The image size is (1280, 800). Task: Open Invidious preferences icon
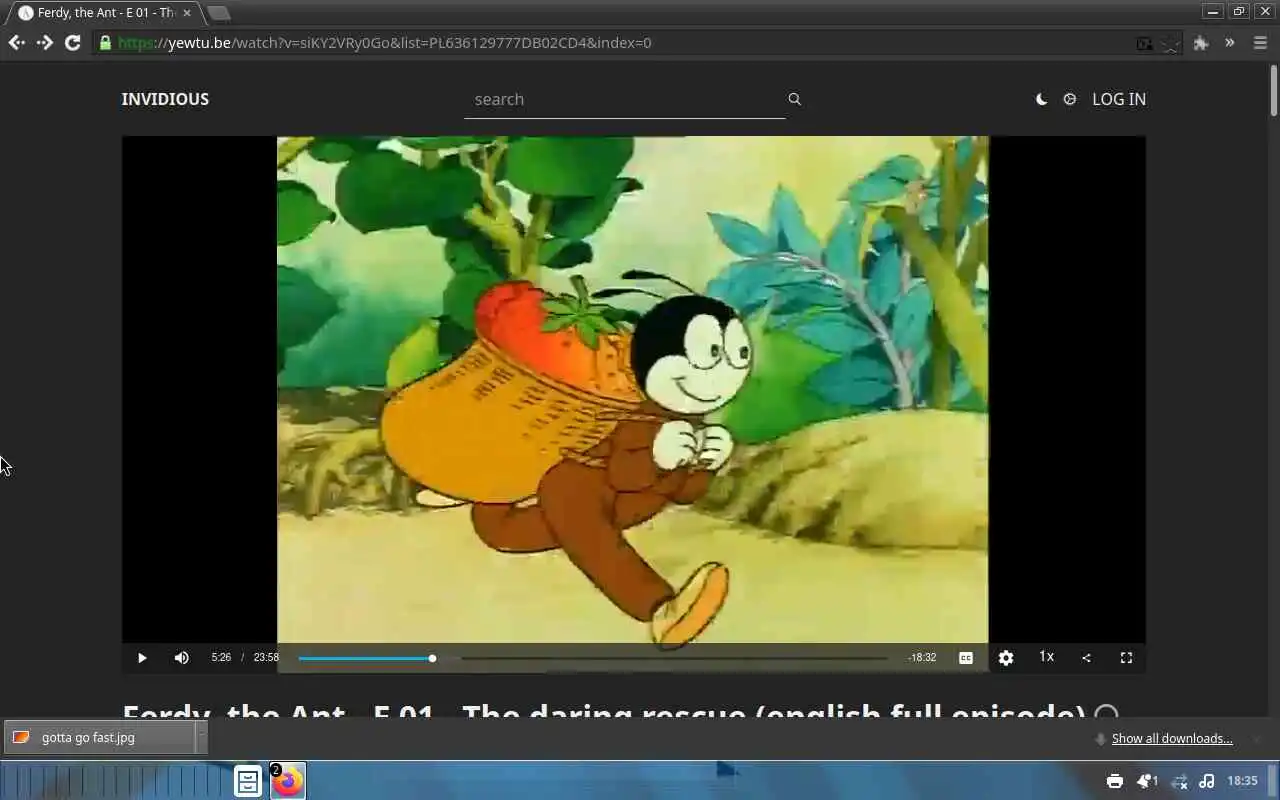point(1070,99)
